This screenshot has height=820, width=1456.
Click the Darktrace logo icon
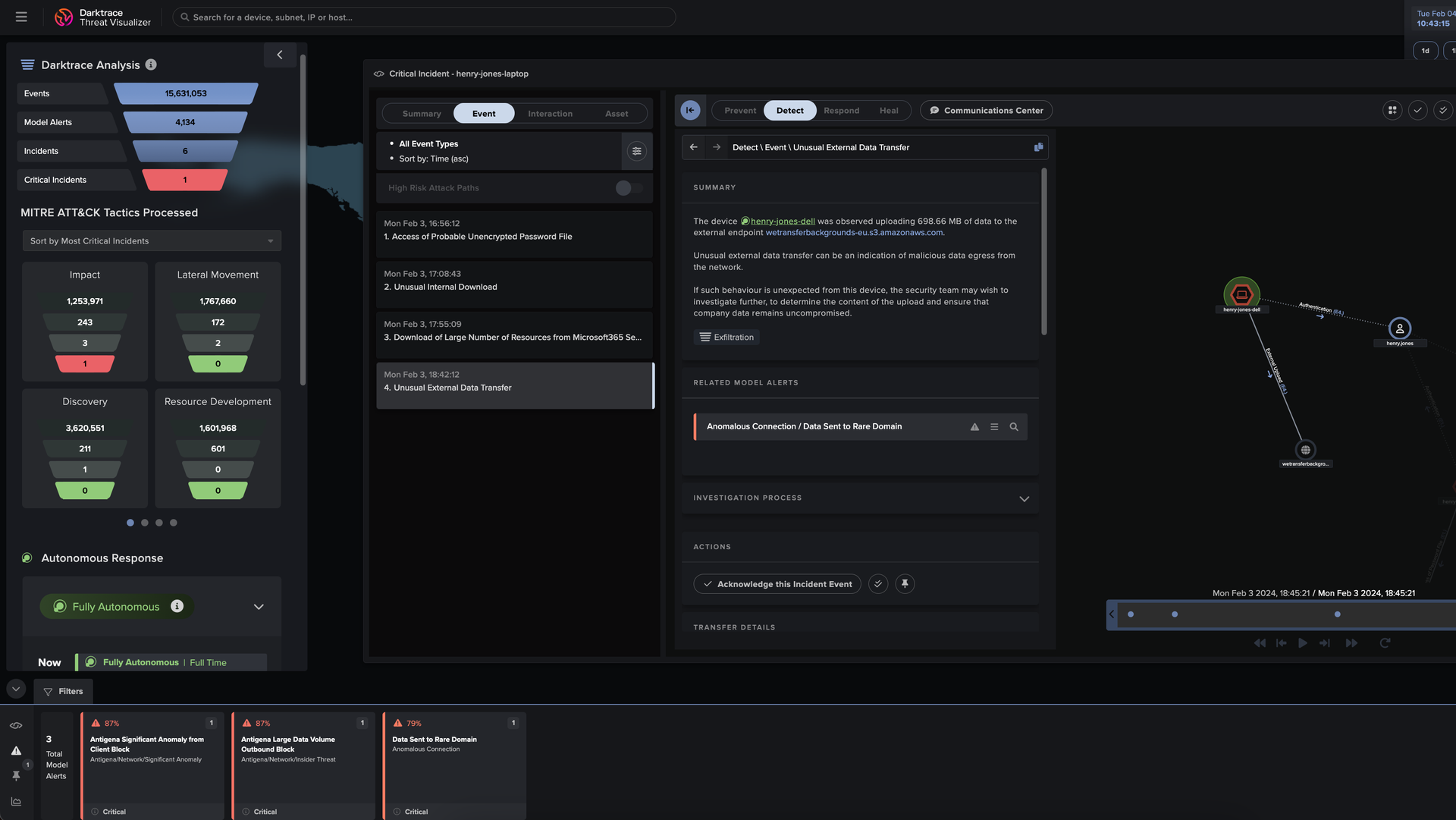point(64,17)
